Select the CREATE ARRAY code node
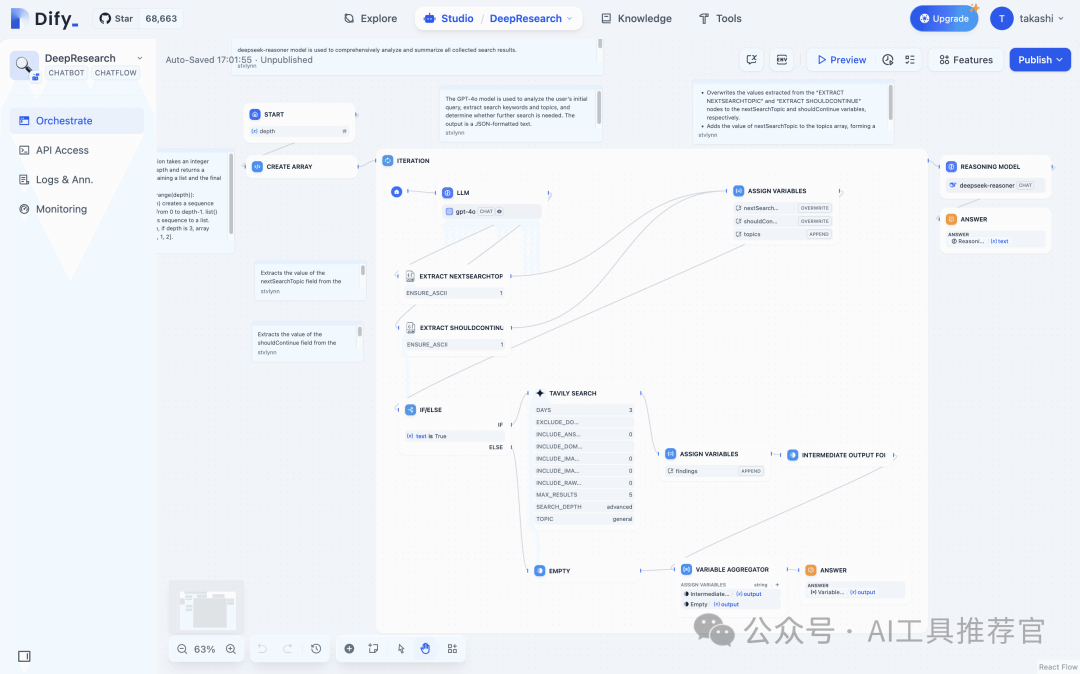 (301, 167)
